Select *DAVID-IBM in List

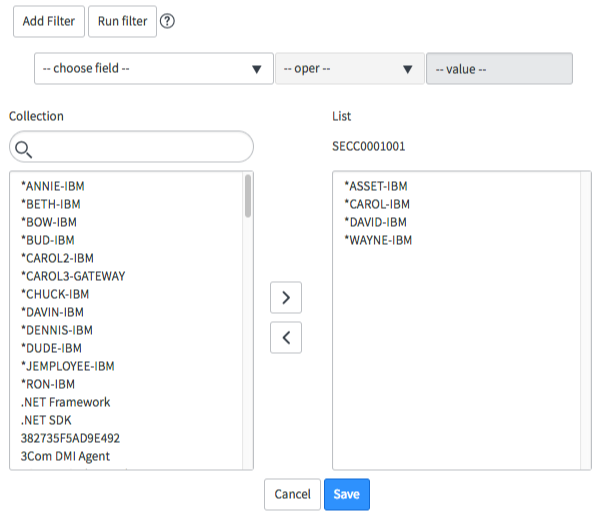375,222
